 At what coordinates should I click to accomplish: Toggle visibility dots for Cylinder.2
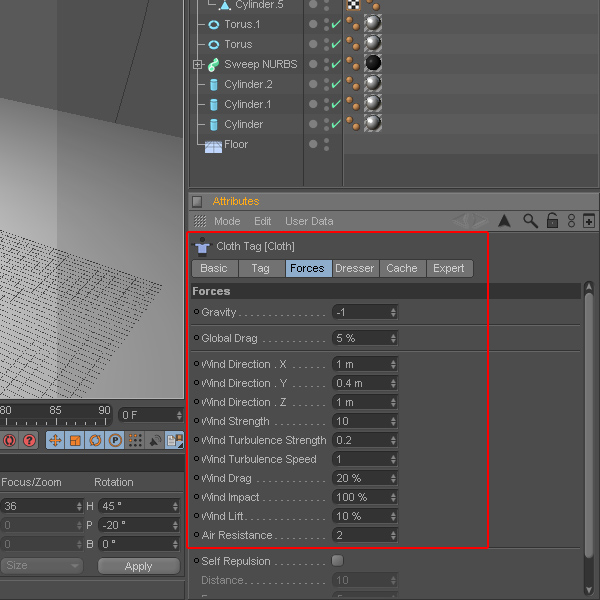(326, 84)
